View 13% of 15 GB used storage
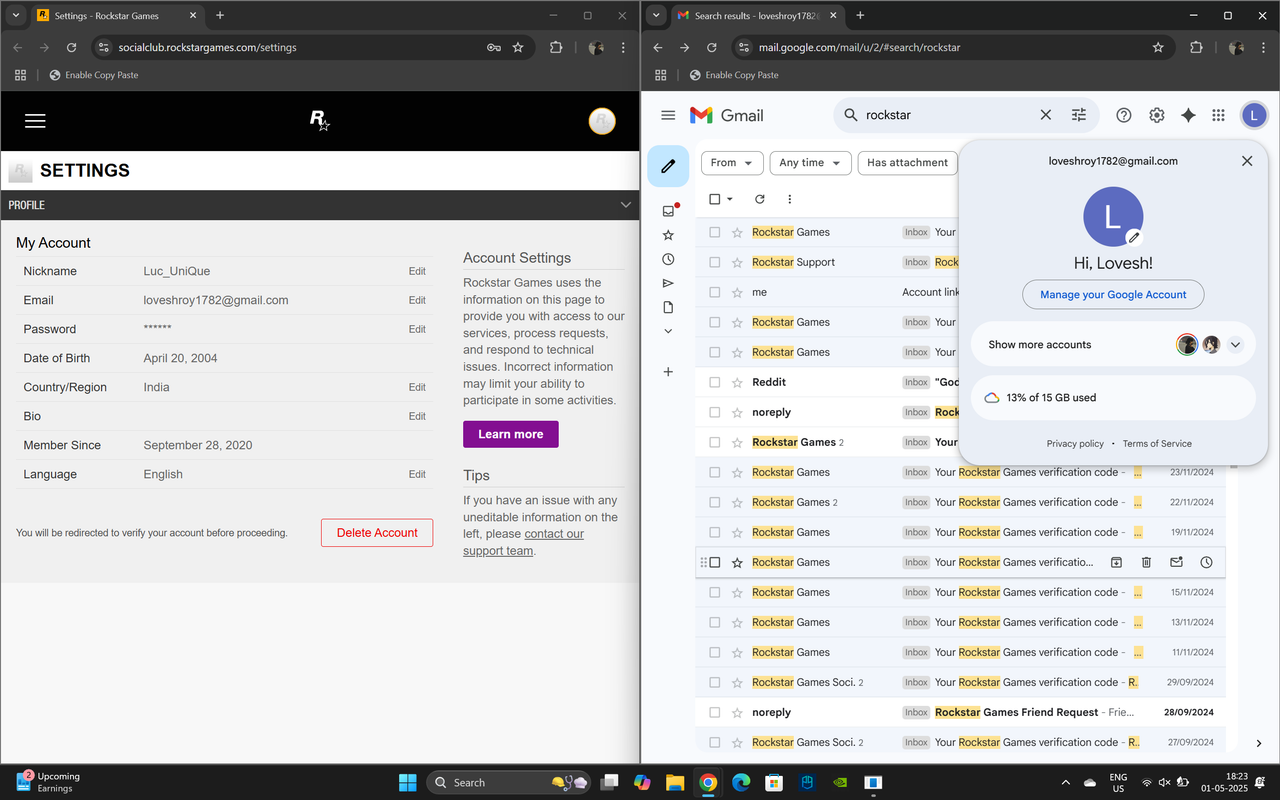Viewport: 1280px width, 800px height. (x=1113, y=398)
